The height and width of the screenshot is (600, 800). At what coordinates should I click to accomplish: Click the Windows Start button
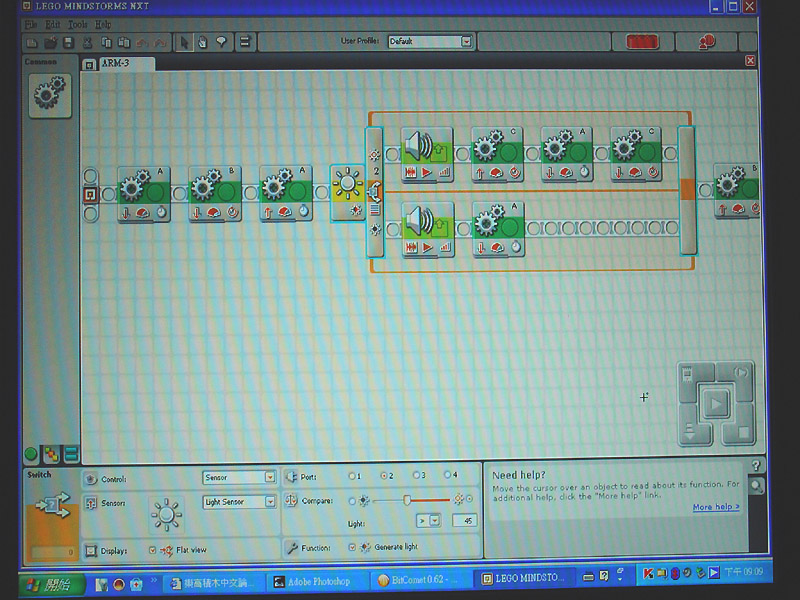pyautogui.click(x=52, y=584)
